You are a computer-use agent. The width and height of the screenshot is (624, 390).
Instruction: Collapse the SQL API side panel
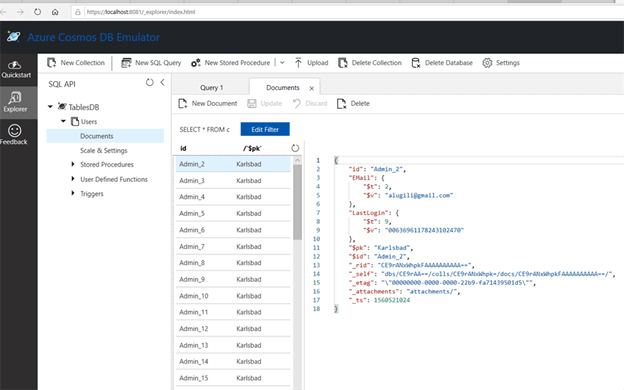[x=162, y=82]
